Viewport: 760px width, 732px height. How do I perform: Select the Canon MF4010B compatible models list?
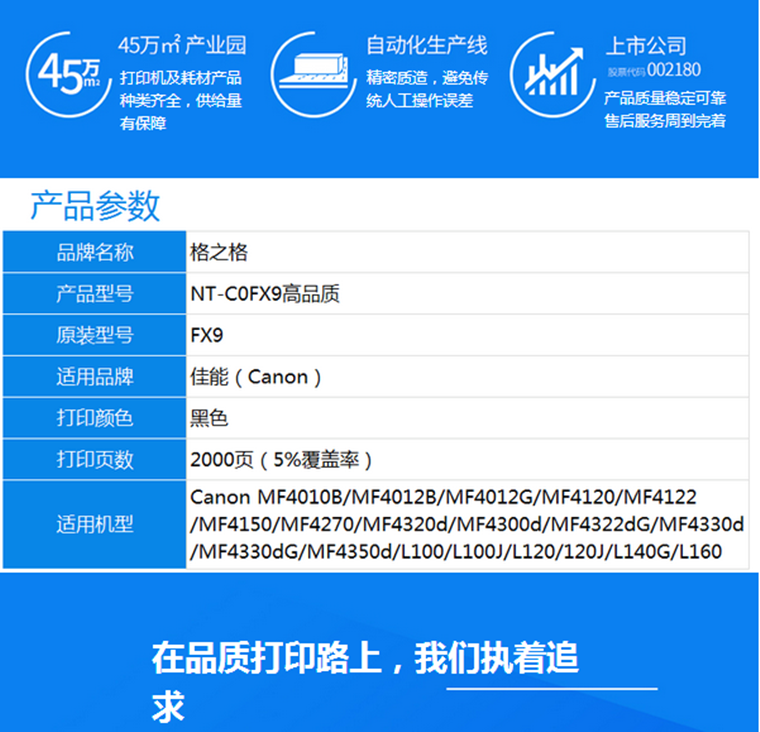[x=466, y=524]
